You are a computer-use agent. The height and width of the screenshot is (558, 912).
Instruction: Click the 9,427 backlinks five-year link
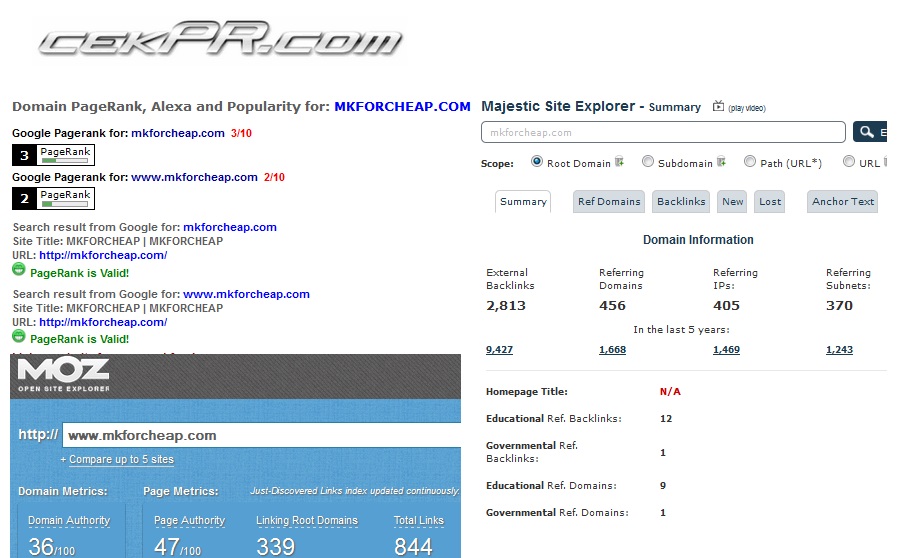pos(500,350)
